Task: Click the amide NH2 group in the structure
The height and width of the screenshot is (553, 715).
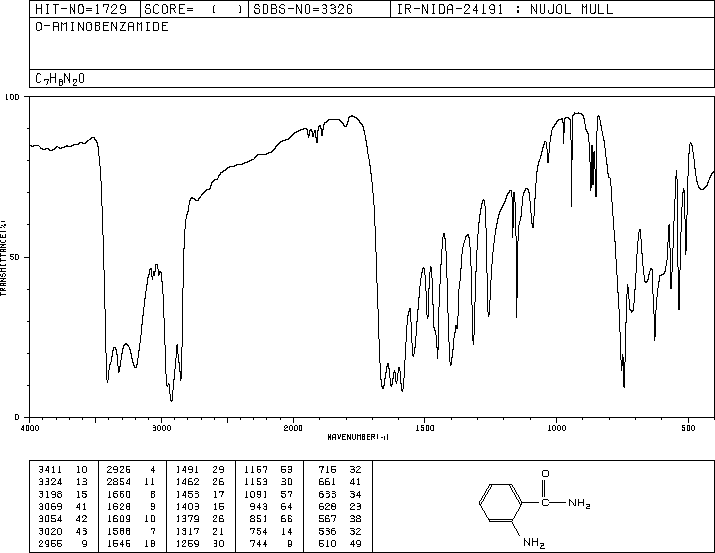Action: pos(579,503)
